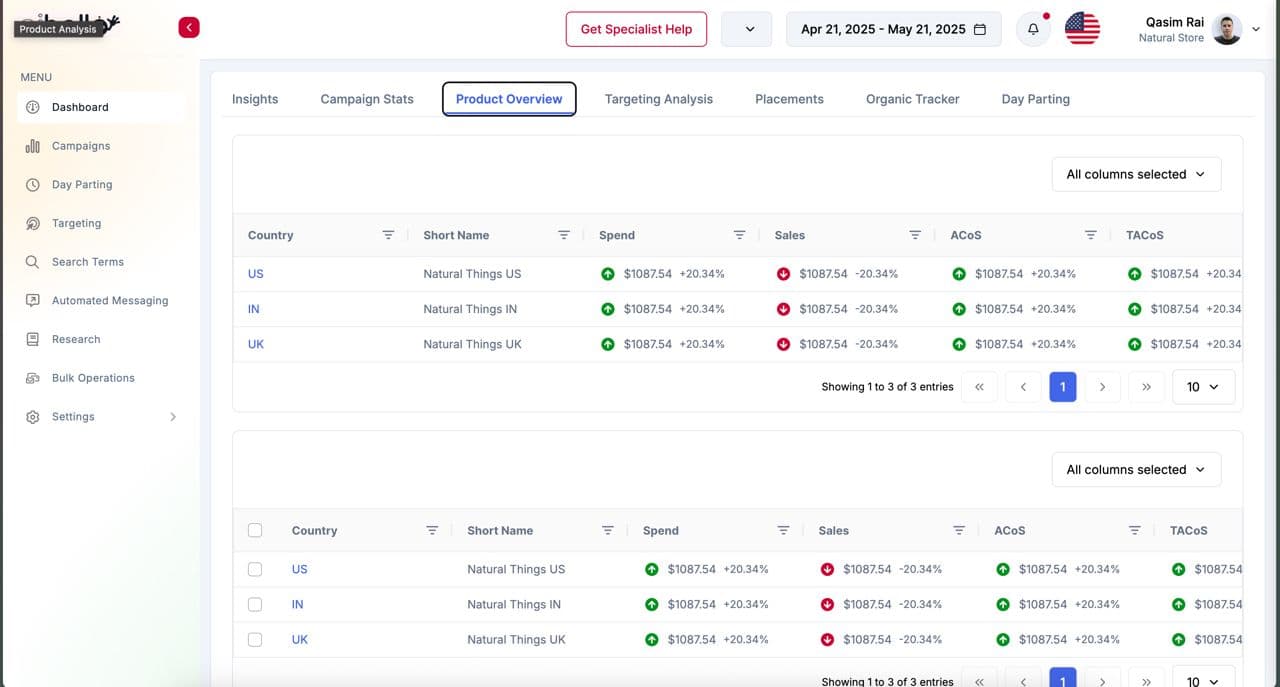Tick the checkbox for the US row
Viewport: 1280px width, 687px height.
[x=255, y=569]
